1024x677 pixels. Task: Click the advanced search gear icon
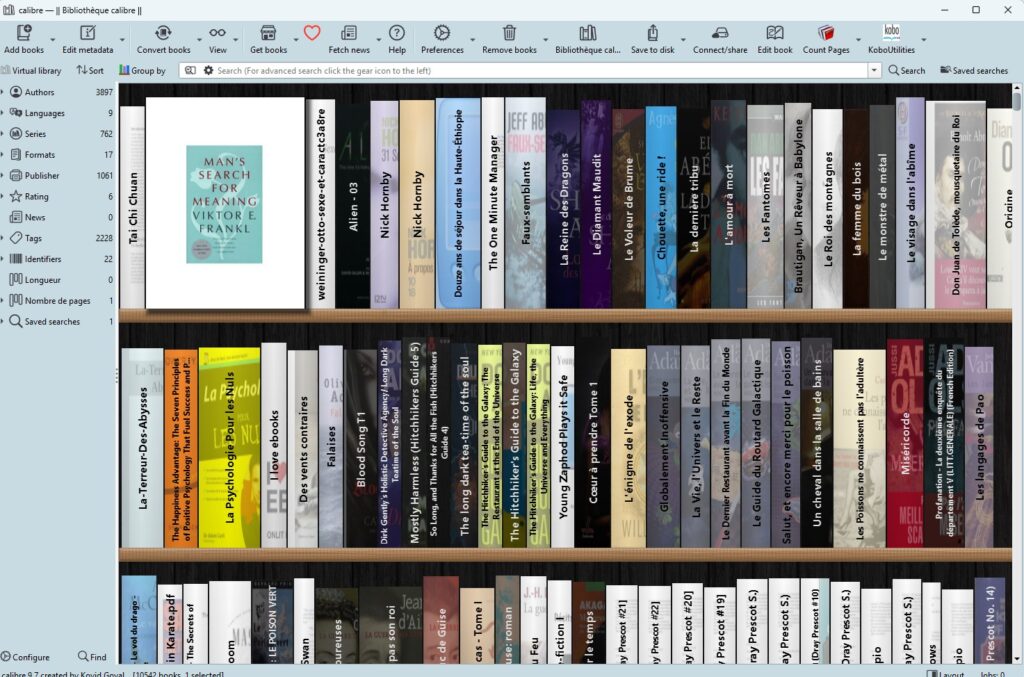click(207, 70)
